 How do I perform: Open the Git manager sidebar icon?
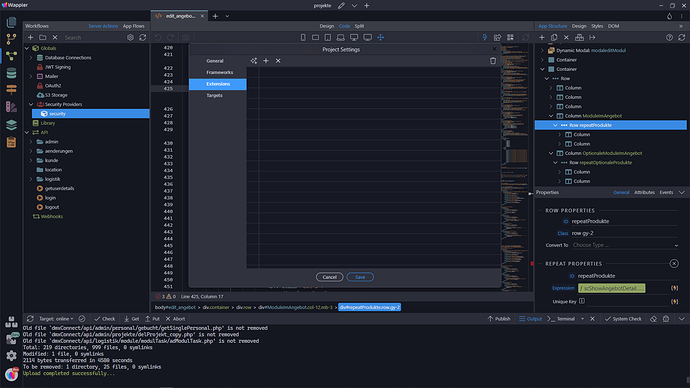pyautogui.click(x=11, y=39)
